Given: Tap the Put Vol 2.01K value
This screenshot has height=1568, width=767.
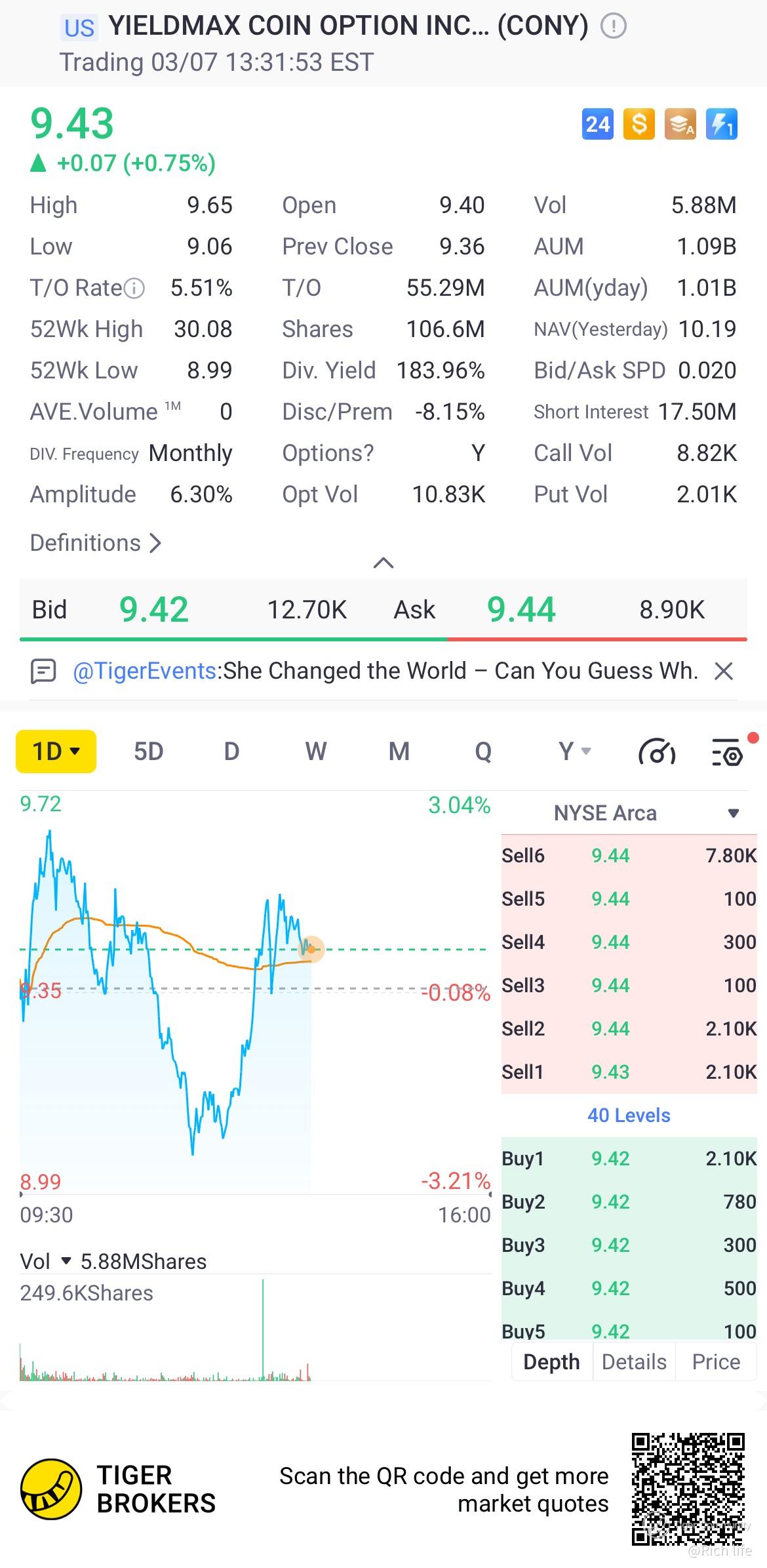Looking at the screenshot, I should [x=707, y=494].
